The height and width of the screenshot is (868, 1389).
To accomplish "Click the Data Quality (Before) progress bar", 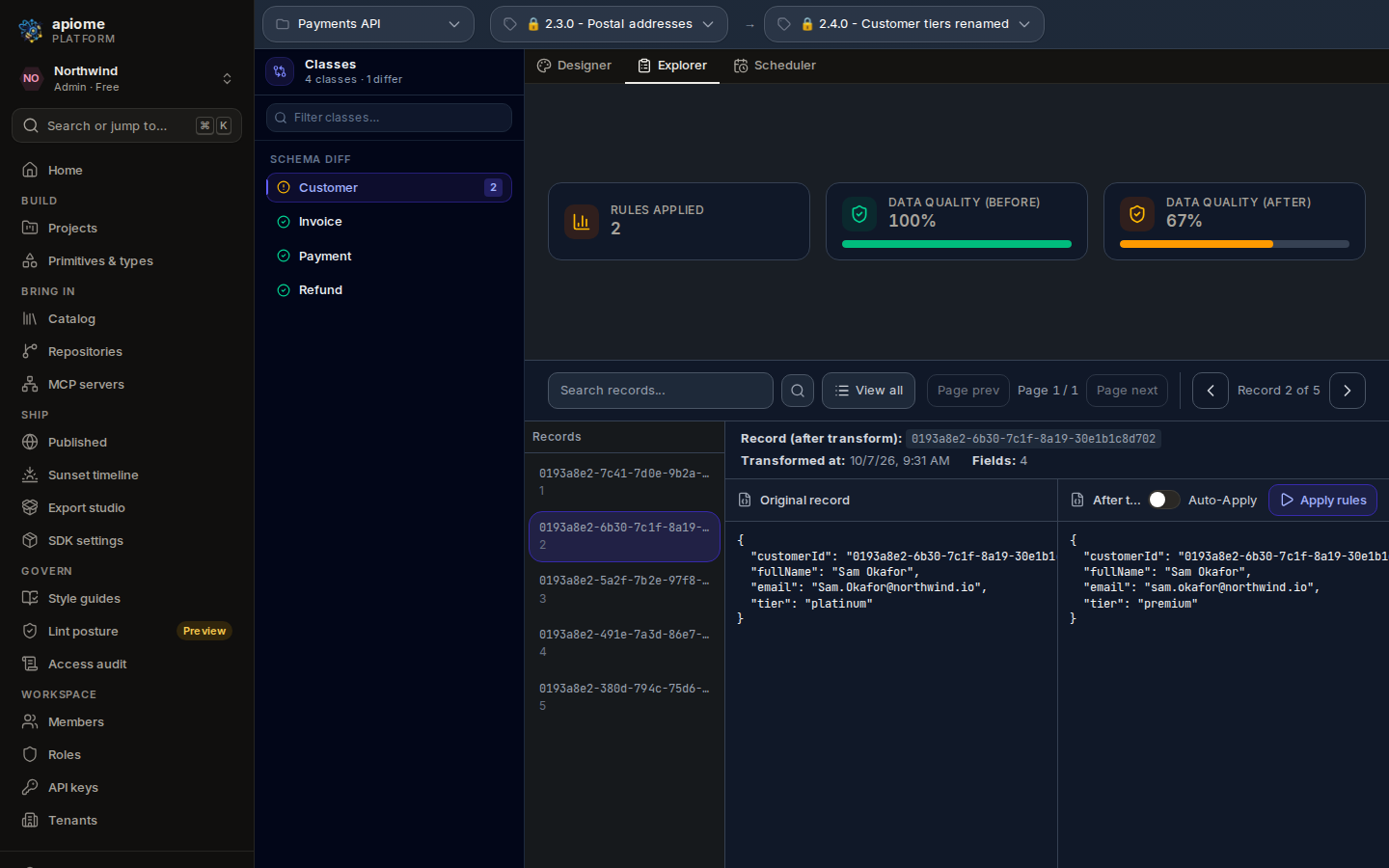I will point(957,244).
